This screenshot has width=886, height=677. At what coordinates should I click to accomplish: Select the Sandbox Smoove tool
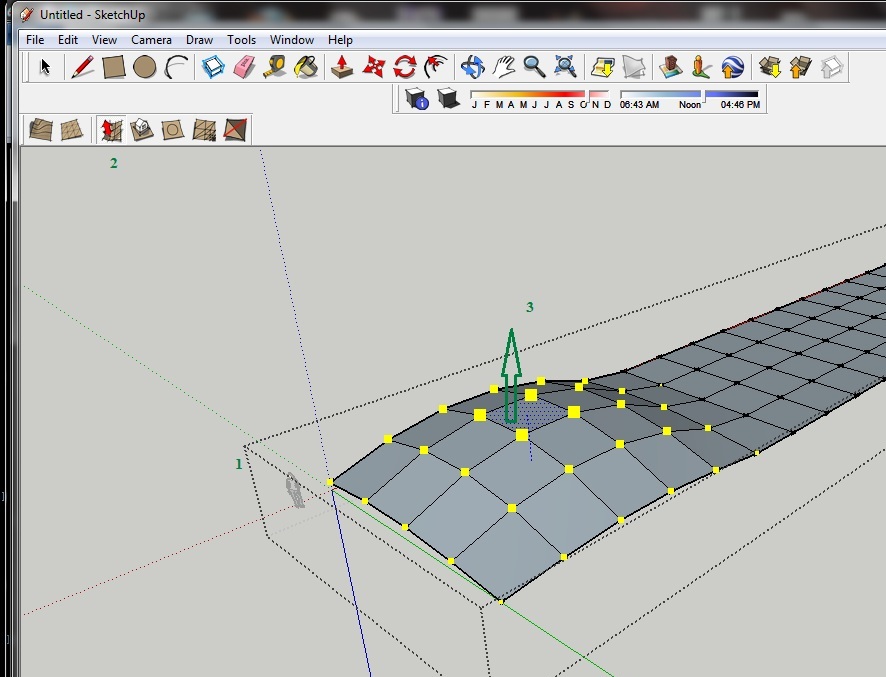(x=111, y=130)
